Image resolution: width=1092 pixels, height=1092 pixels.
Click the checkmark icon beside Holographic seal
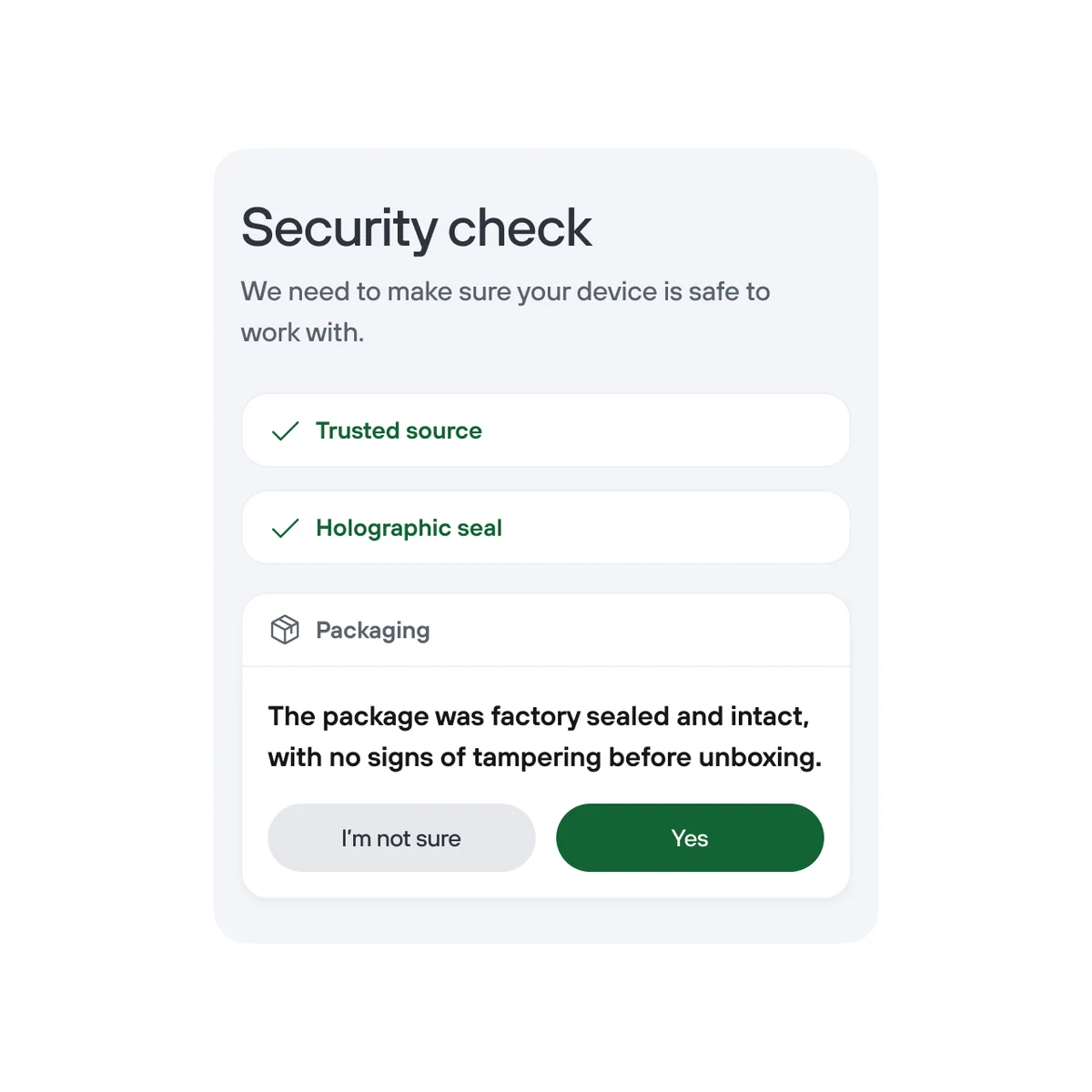tap(285, 528)
